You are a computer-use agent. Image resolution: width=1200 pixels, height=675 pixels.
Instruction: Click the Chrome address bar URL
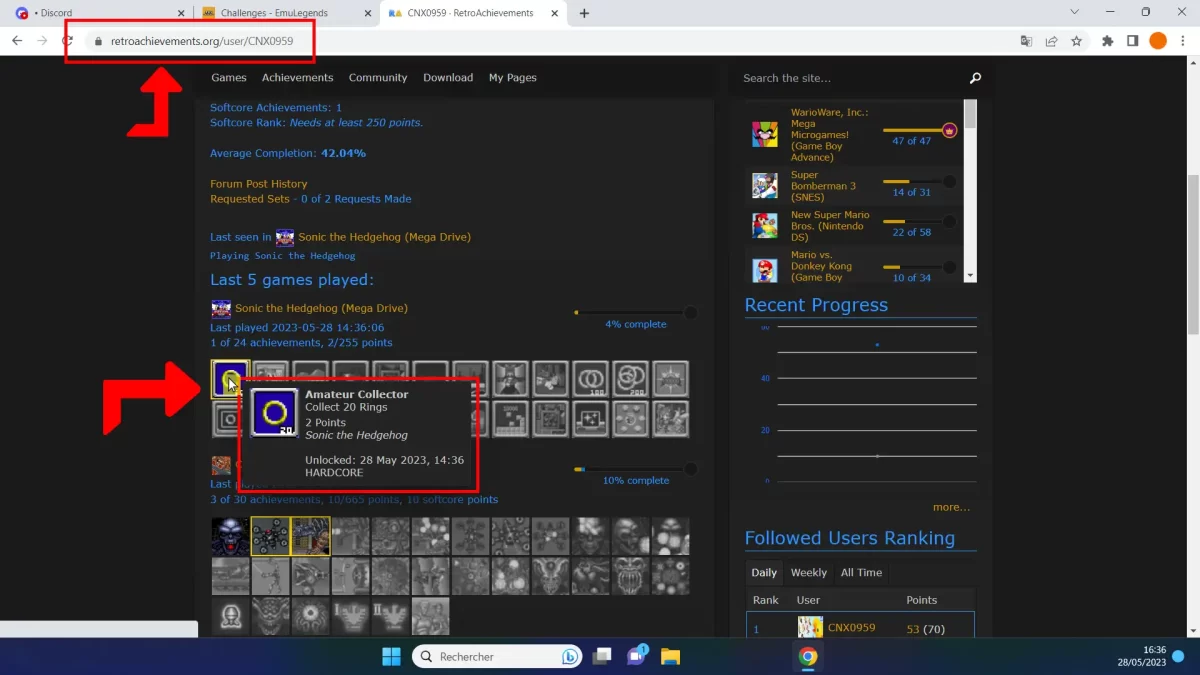click(x=202, y=41)
